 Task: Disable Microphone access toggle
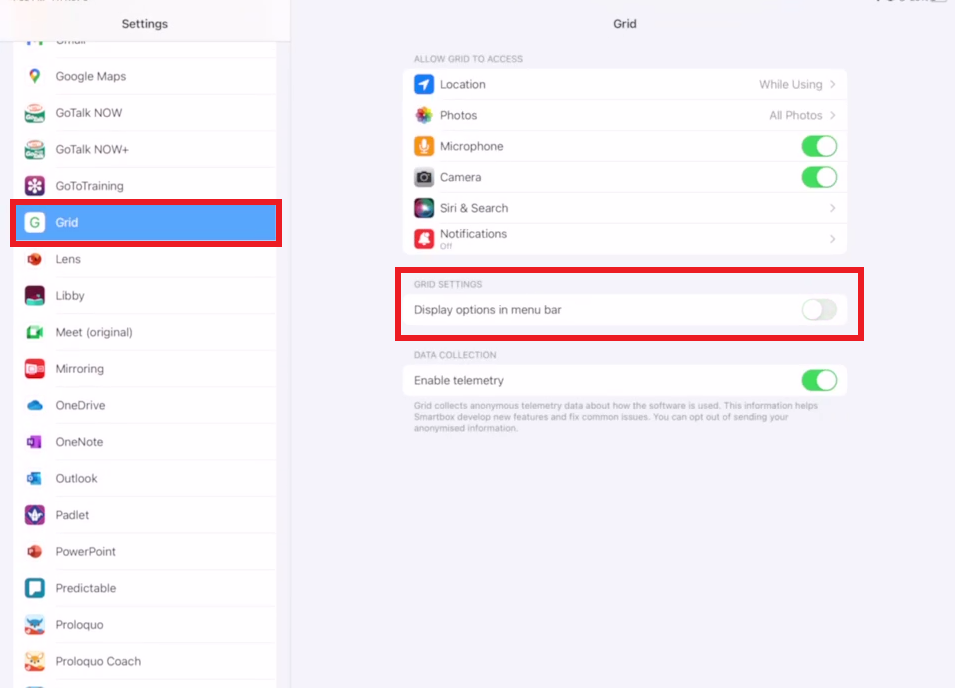(819, 146)
